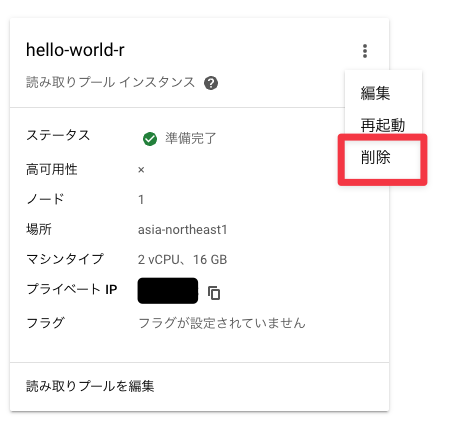Screen dimensions: 451x432
Task: Click the 2 vCPU、16 GB value
Action: tap(183, 259)
